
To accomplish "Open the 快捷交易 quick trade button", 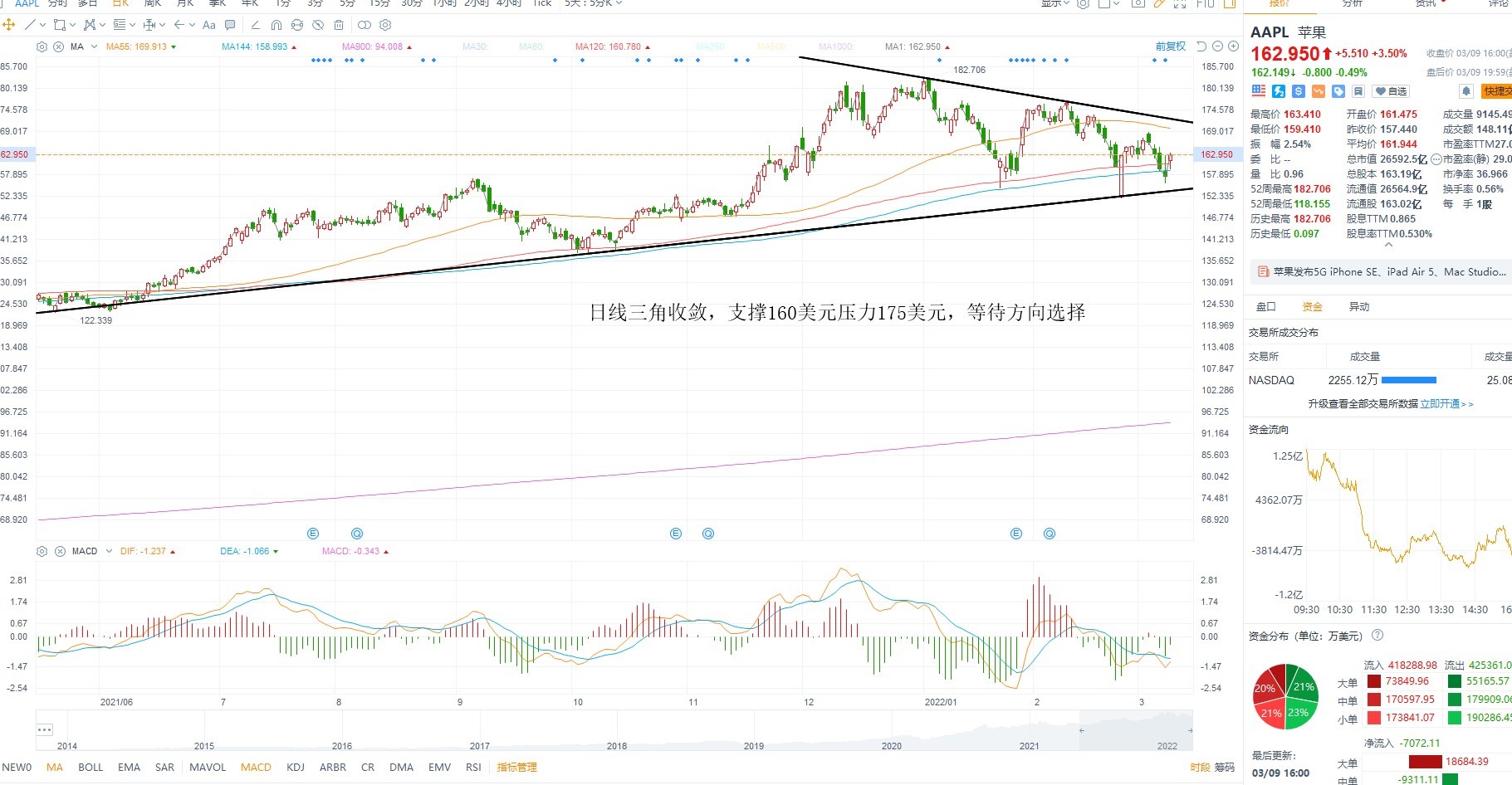I will 1496,91.
